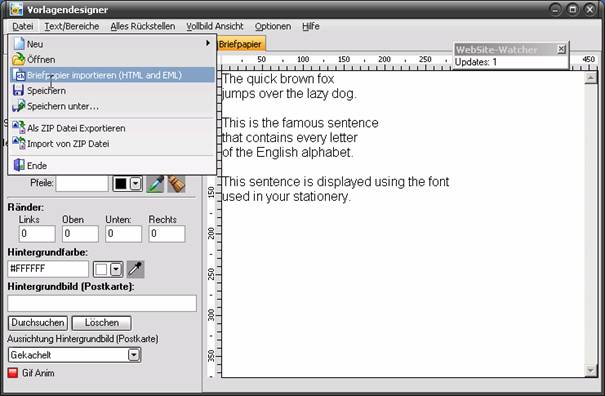
Task: Click the Neu document icon
Action: [19, 44]
